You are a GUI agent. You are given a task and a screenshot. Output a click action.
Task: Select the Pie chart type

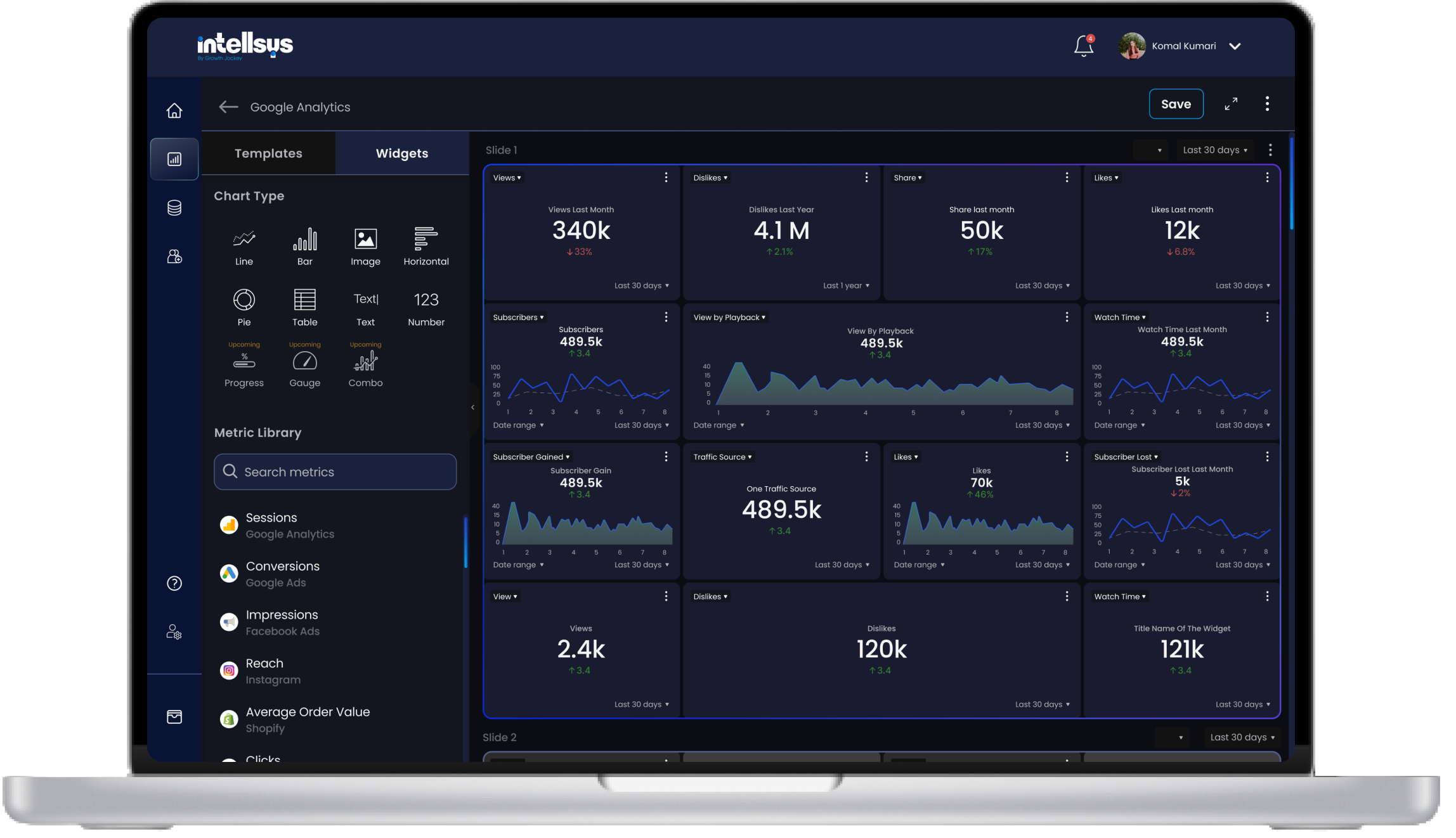click(x=244, y=308)
